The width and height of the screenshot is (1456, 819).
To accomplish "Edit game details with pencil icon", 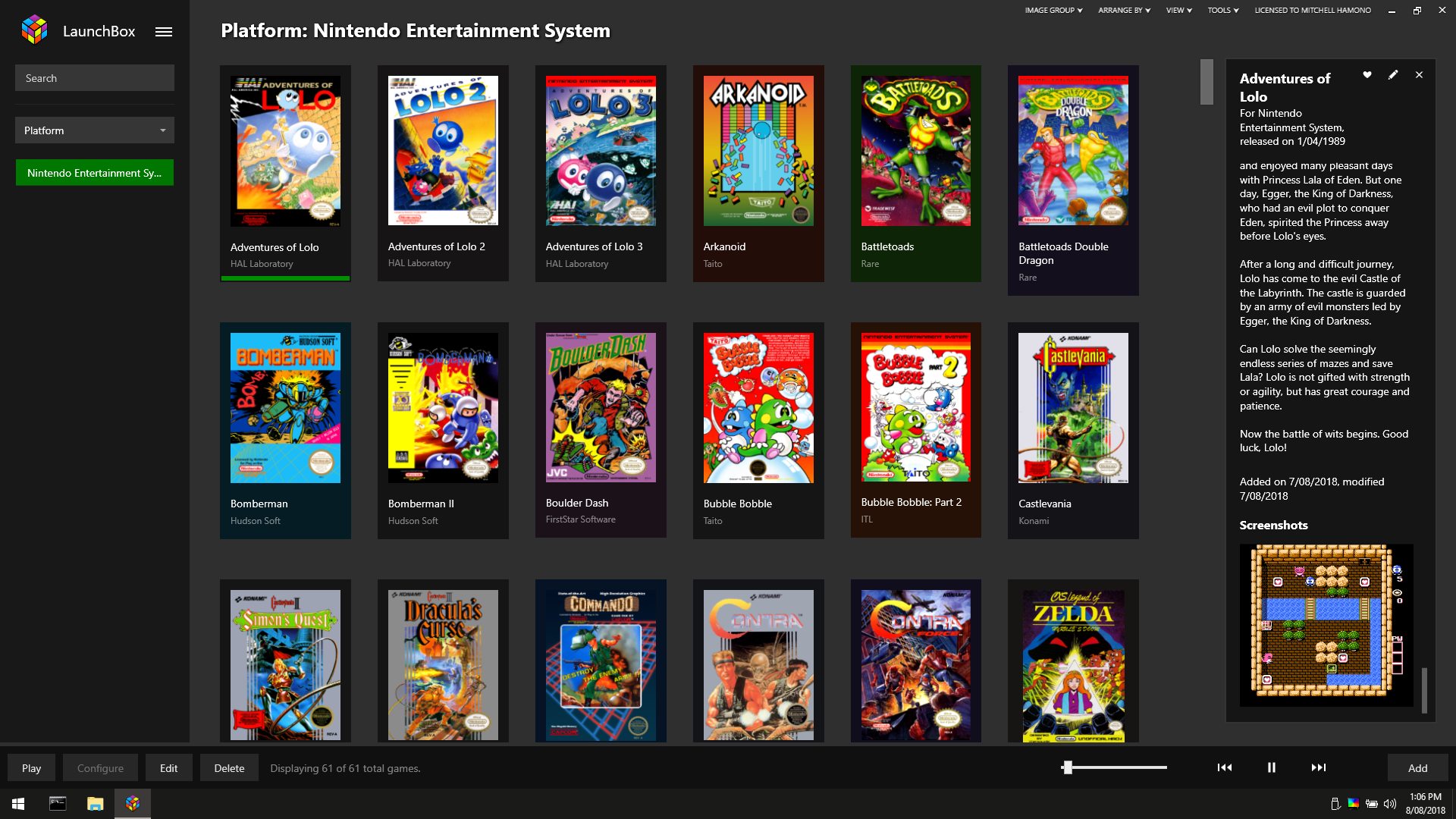I will click(1393, 75).
